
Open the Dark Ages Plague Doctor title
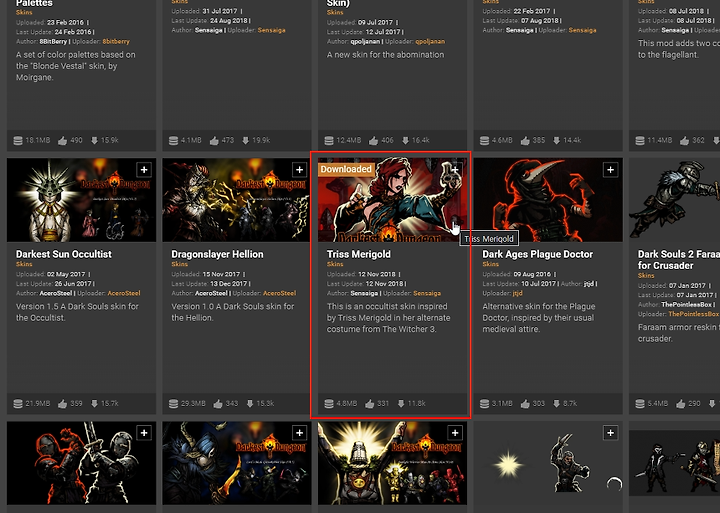point(537,254)
